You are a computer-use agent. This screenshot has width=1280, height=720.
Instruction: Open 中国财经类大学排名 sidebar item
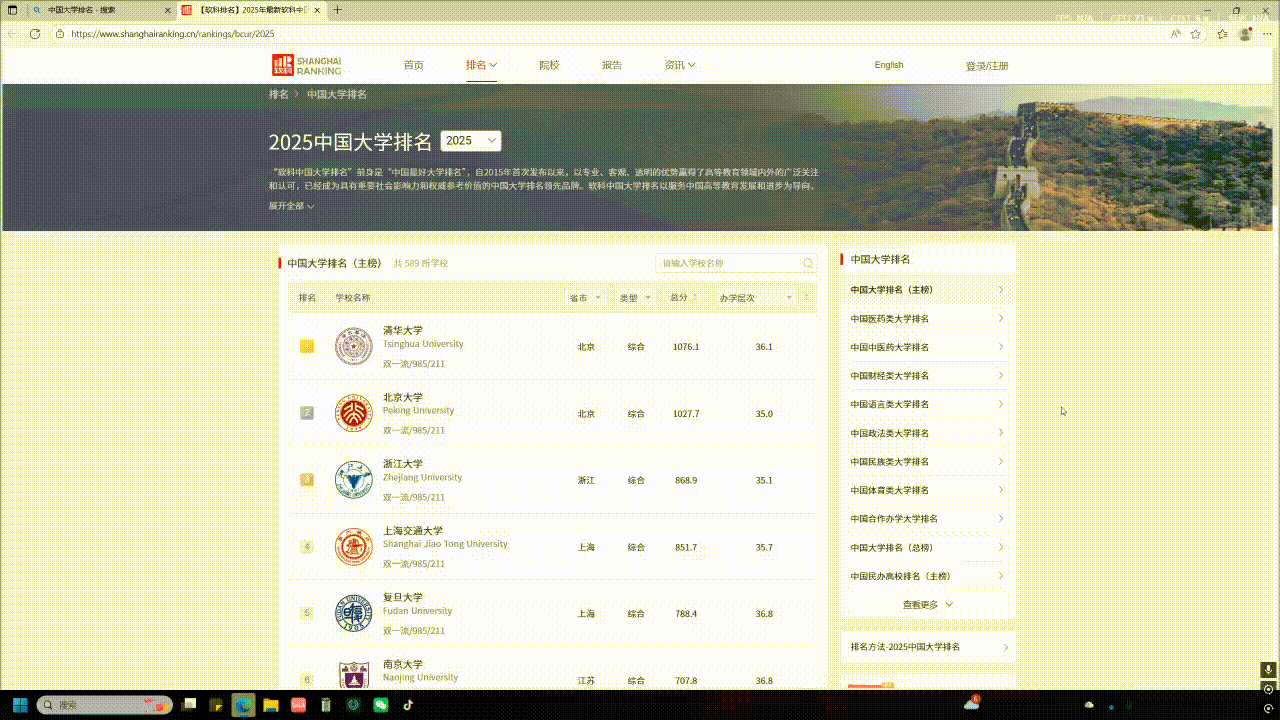pyautogui.click(x=927, y=376)
